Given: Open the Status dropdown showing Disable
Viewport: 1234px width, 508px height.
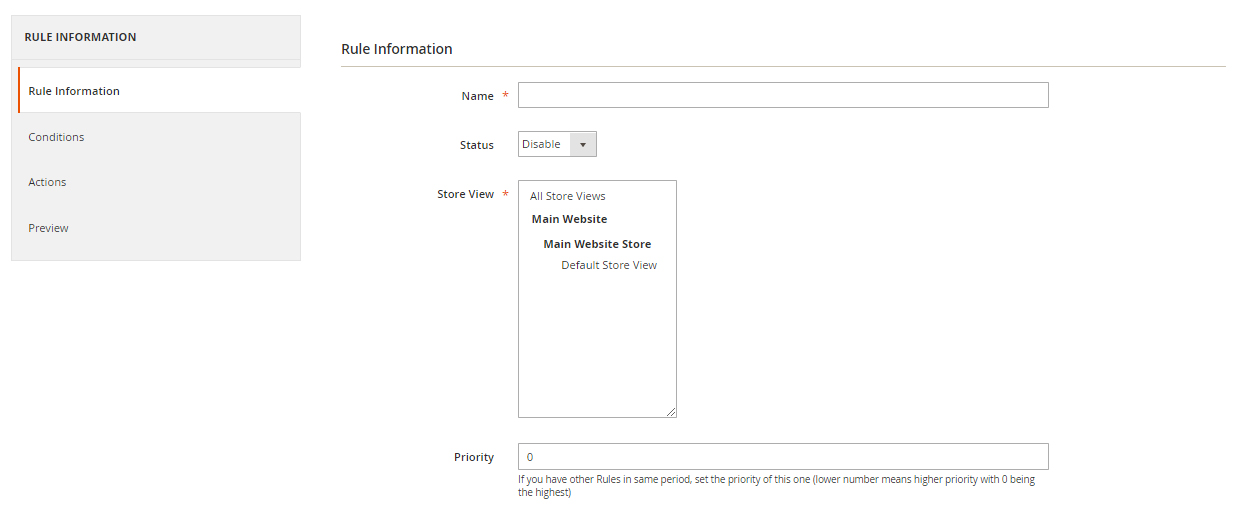Looking at the screenshot, I should pyautogui.click(x=544, y=144).
